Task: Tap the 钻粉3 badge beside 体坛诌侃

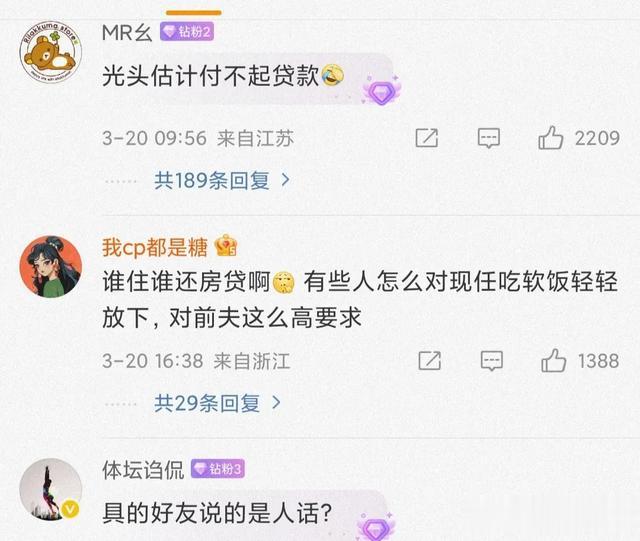Action: 218,469
